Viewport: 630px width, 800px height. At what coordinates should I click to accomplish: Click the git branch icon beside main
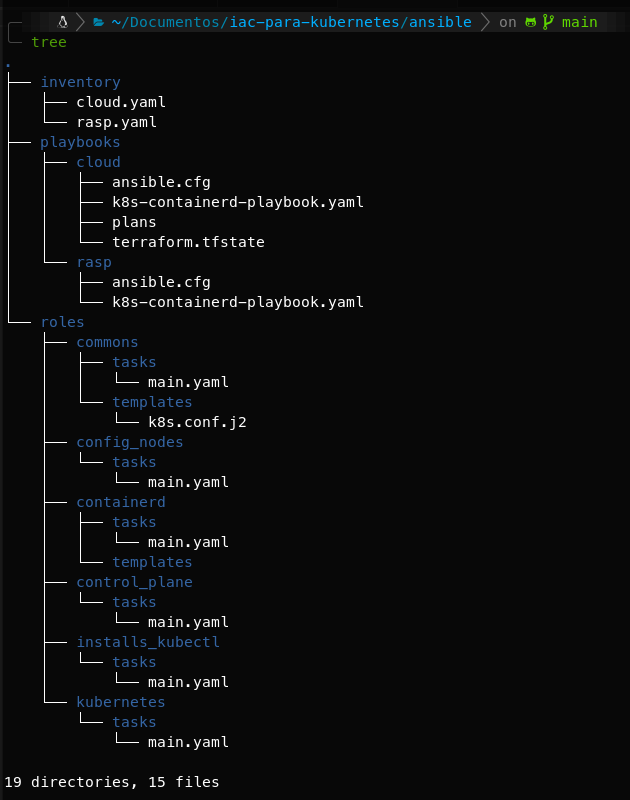tap(548, 22)
